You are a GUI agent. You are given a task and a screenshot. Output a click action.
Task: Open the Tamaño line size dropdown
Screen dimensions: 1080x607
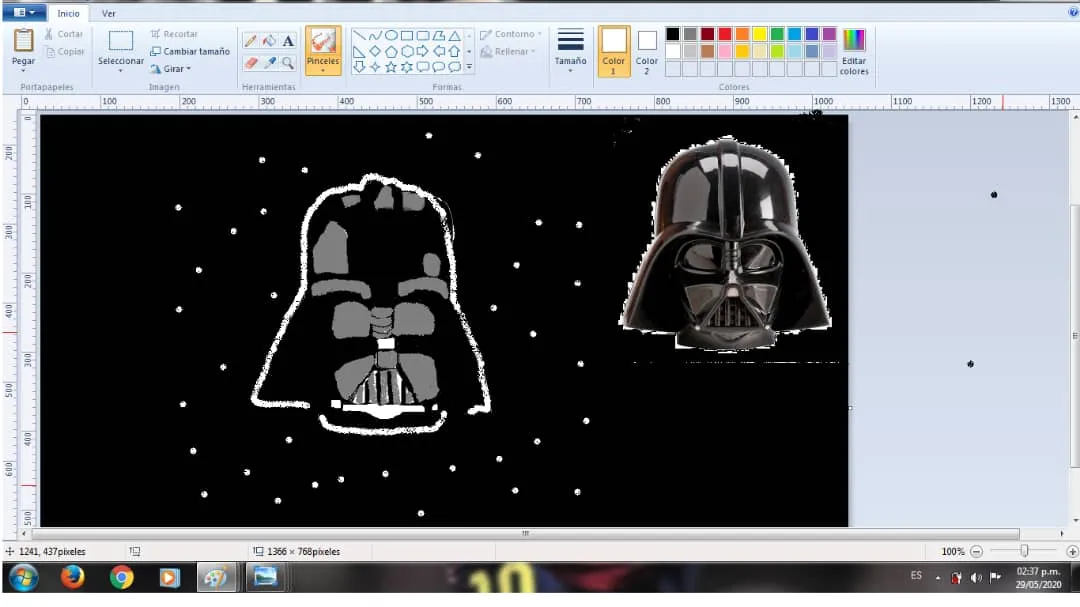570,50
